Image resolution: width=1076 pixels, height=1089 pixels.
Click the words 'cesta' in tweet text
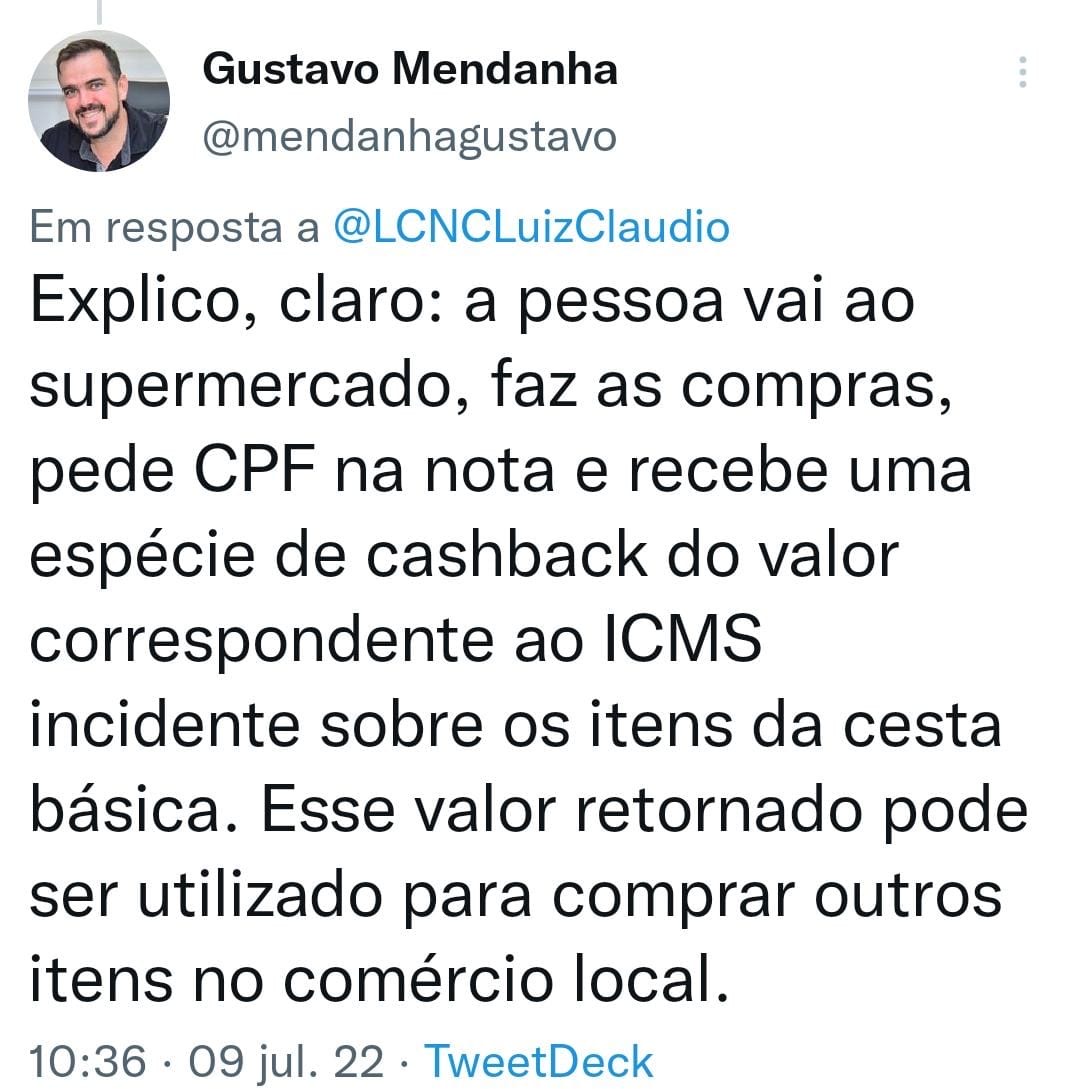click(922, 726)
